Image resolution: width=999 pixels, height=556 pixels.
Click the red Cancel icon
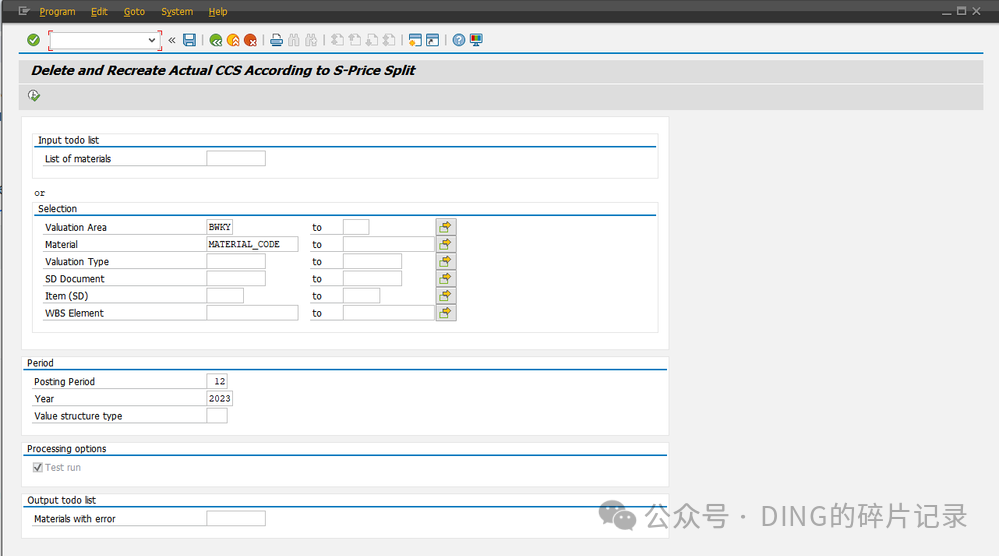click(250, 40)
